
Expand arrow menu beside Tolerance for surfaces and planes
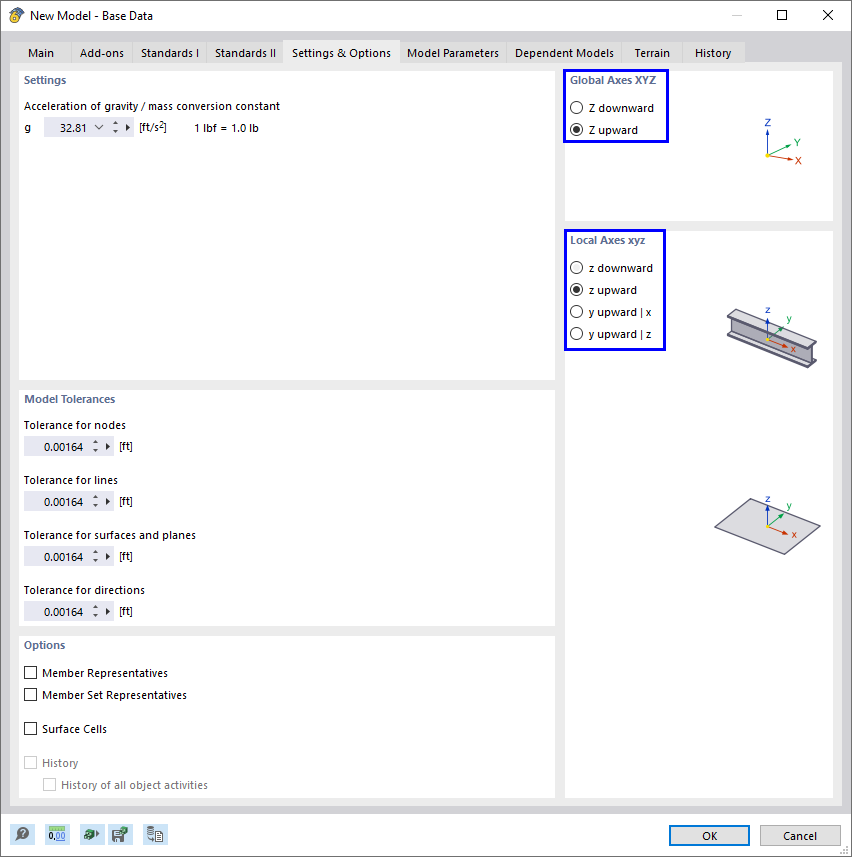pyautogui.click(x=108, y=556)
